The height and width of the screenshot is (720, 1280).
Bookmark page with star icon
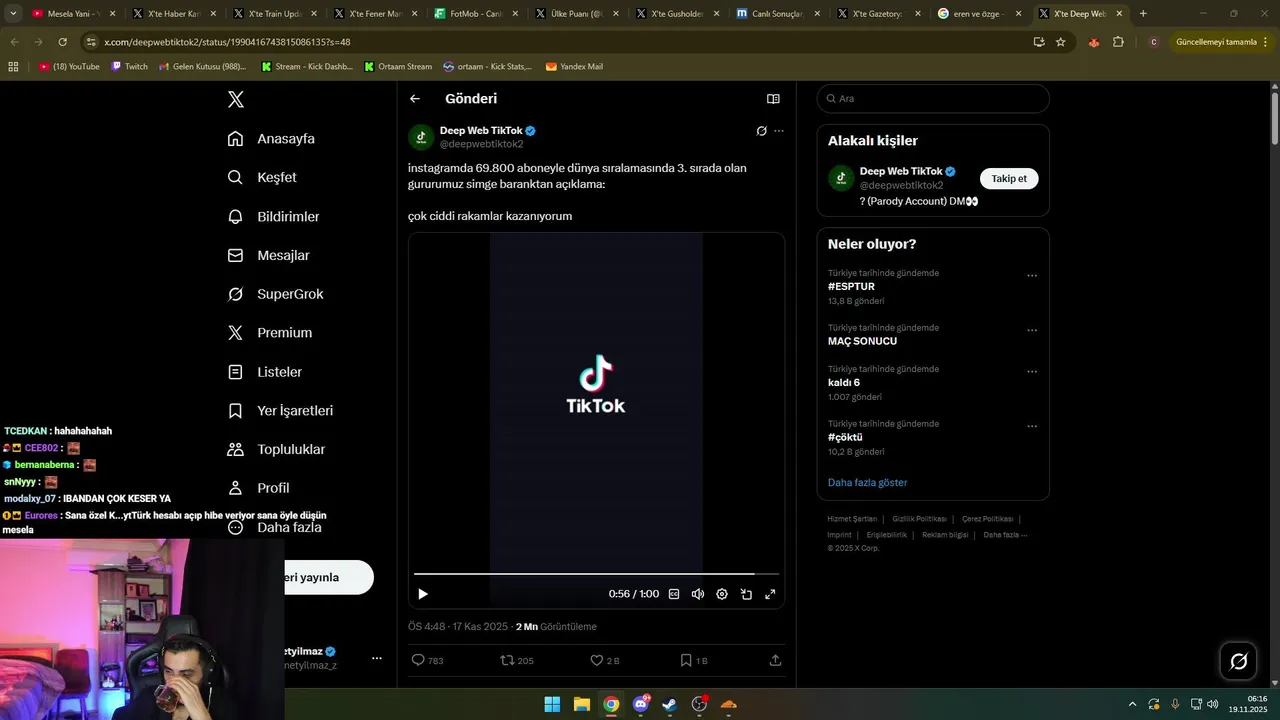point(1061,42)
